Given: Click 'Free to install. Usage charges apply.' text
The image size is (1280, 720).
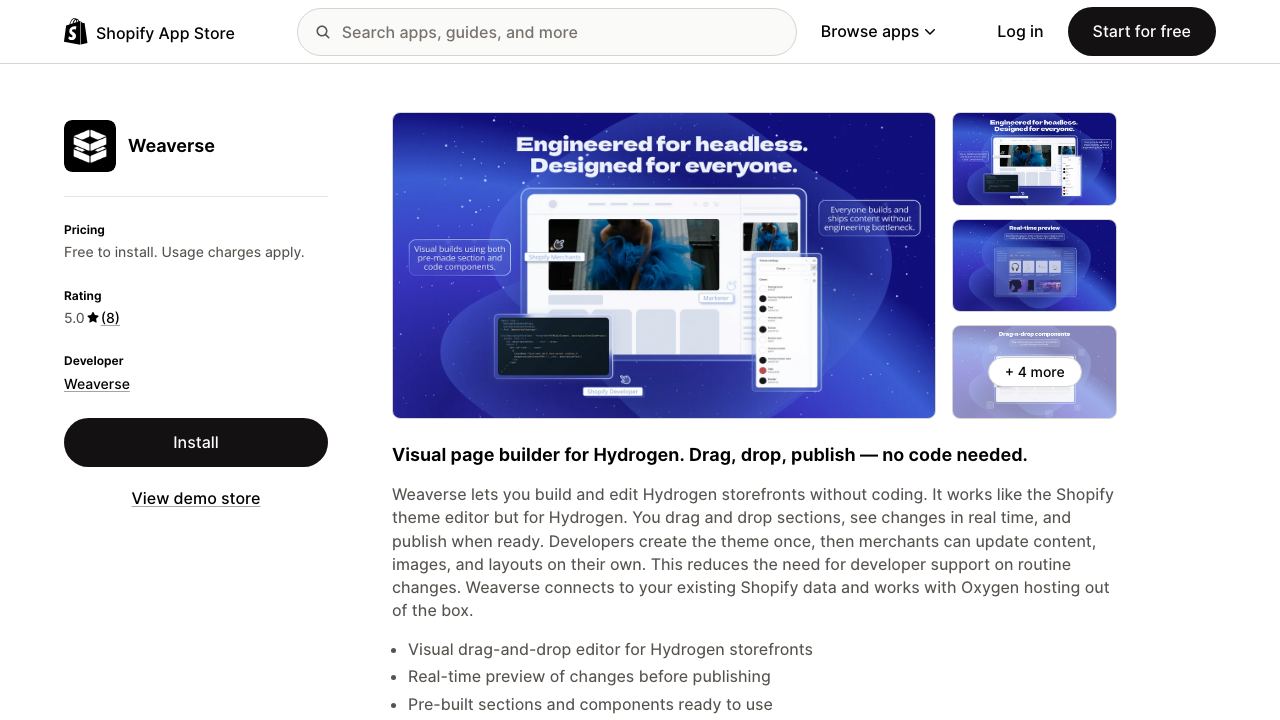Looking at the screenshot, I should (184, 252).
